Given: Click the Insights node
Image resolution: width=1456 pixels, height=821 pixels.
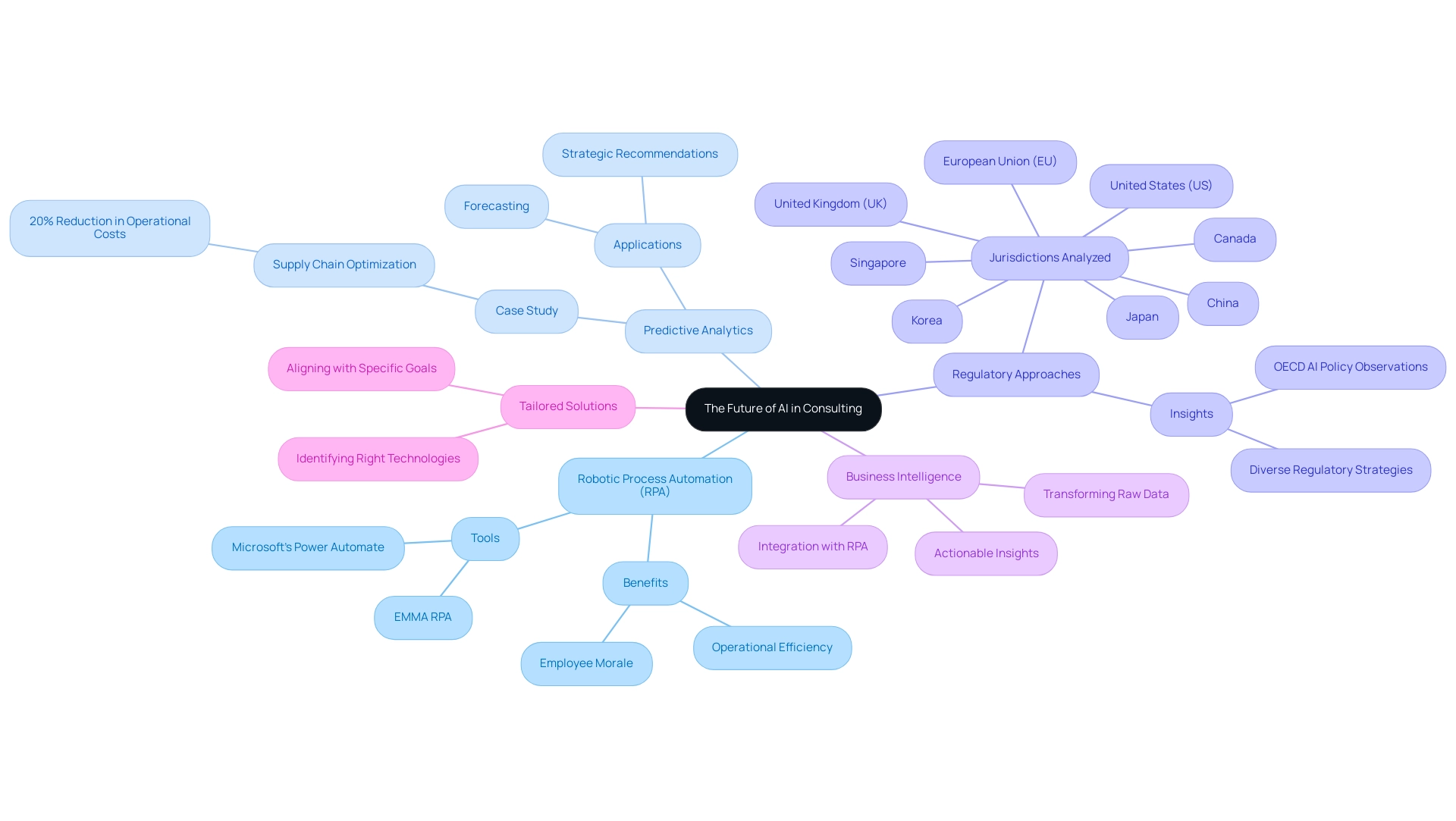Looking at the screenshot, I should click(1191, 413).
